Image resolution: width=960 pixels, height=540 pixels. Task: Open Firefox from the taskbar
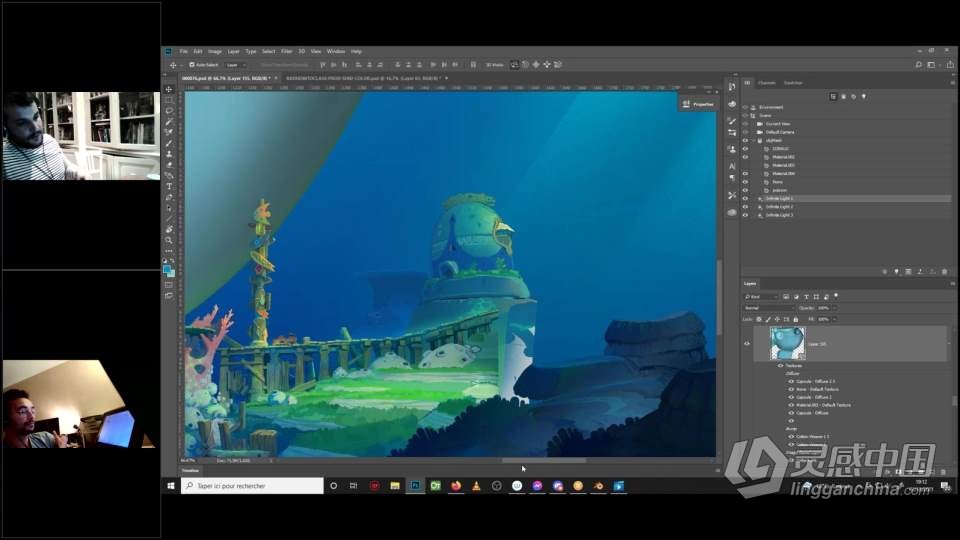456,486
